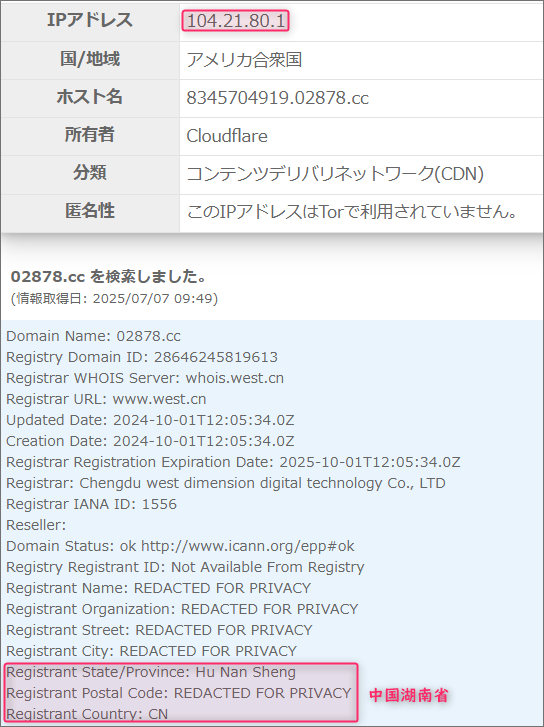
Task: Click the 分類 header cell
Action: 90,173
